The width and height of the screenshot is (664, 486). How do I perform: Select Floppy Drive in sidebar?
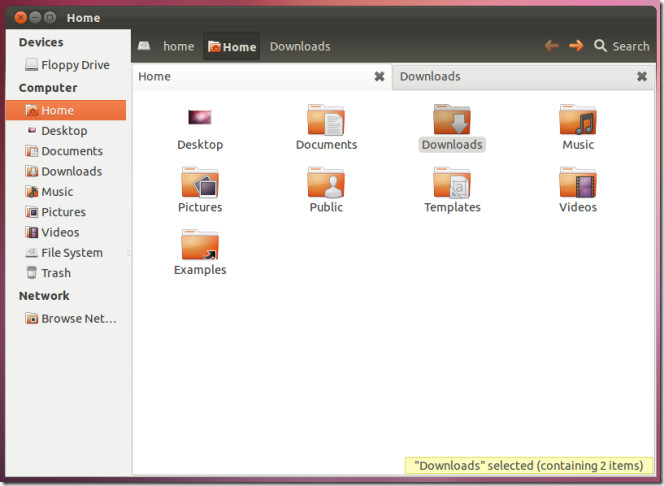(x=66, y=65)
